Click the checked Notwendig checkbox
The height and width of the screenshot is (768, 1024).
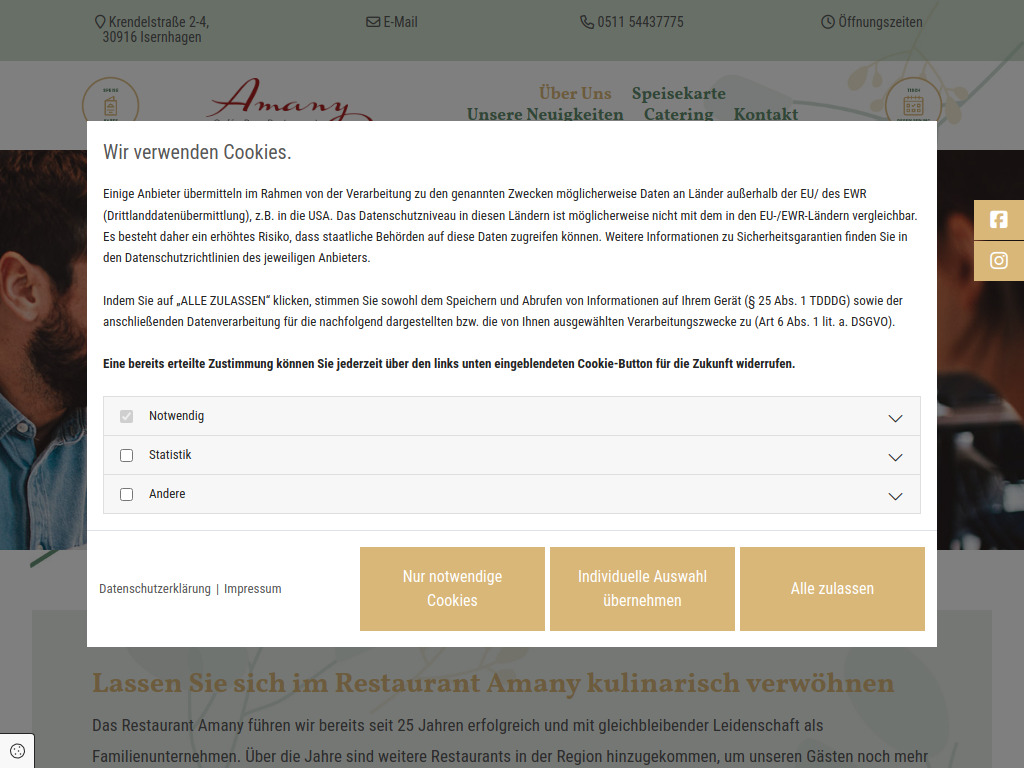tap(126, 416)
